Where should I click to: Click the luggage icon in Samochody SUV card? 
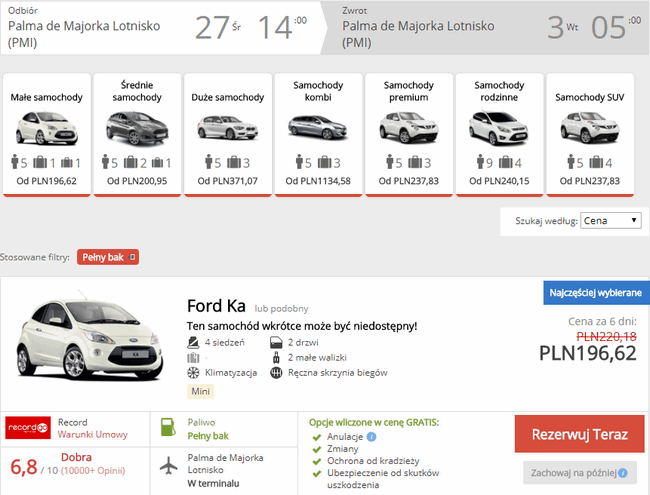(596, 162)
